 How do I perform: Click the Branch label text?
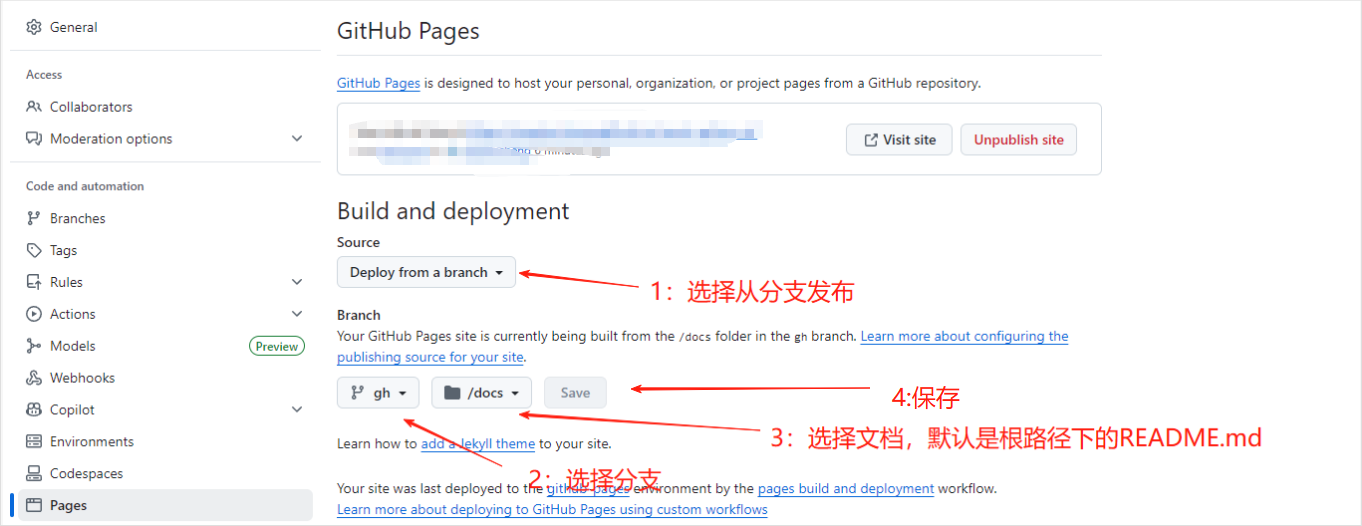pos(358,315)
